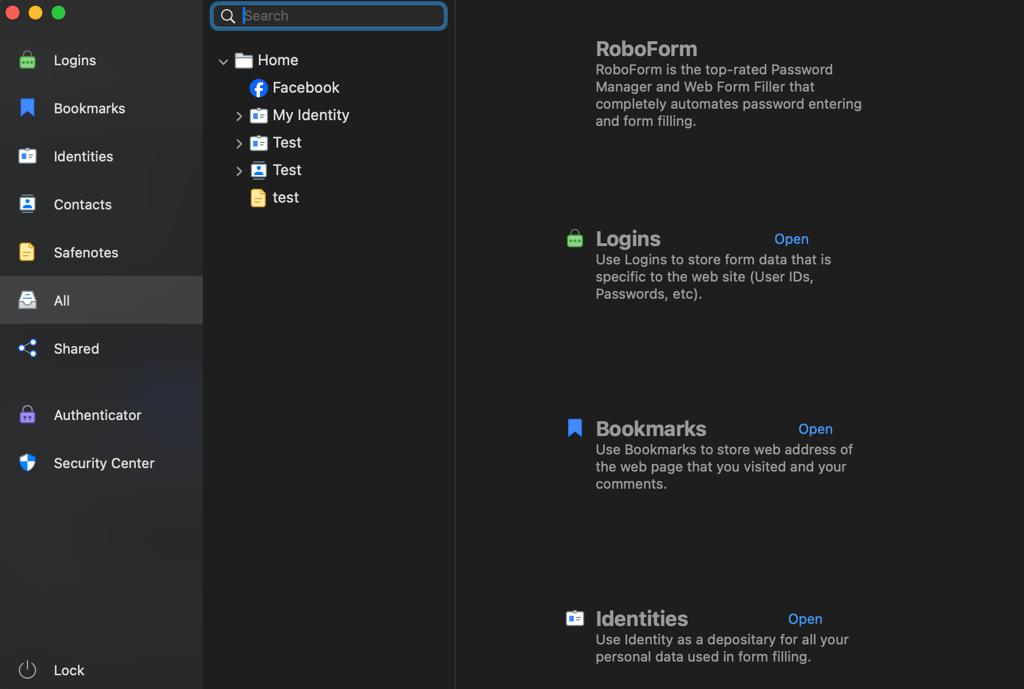Screen dimensions: 1024x689
Task: Maximize window with green button
Action: tap(58, 12)
